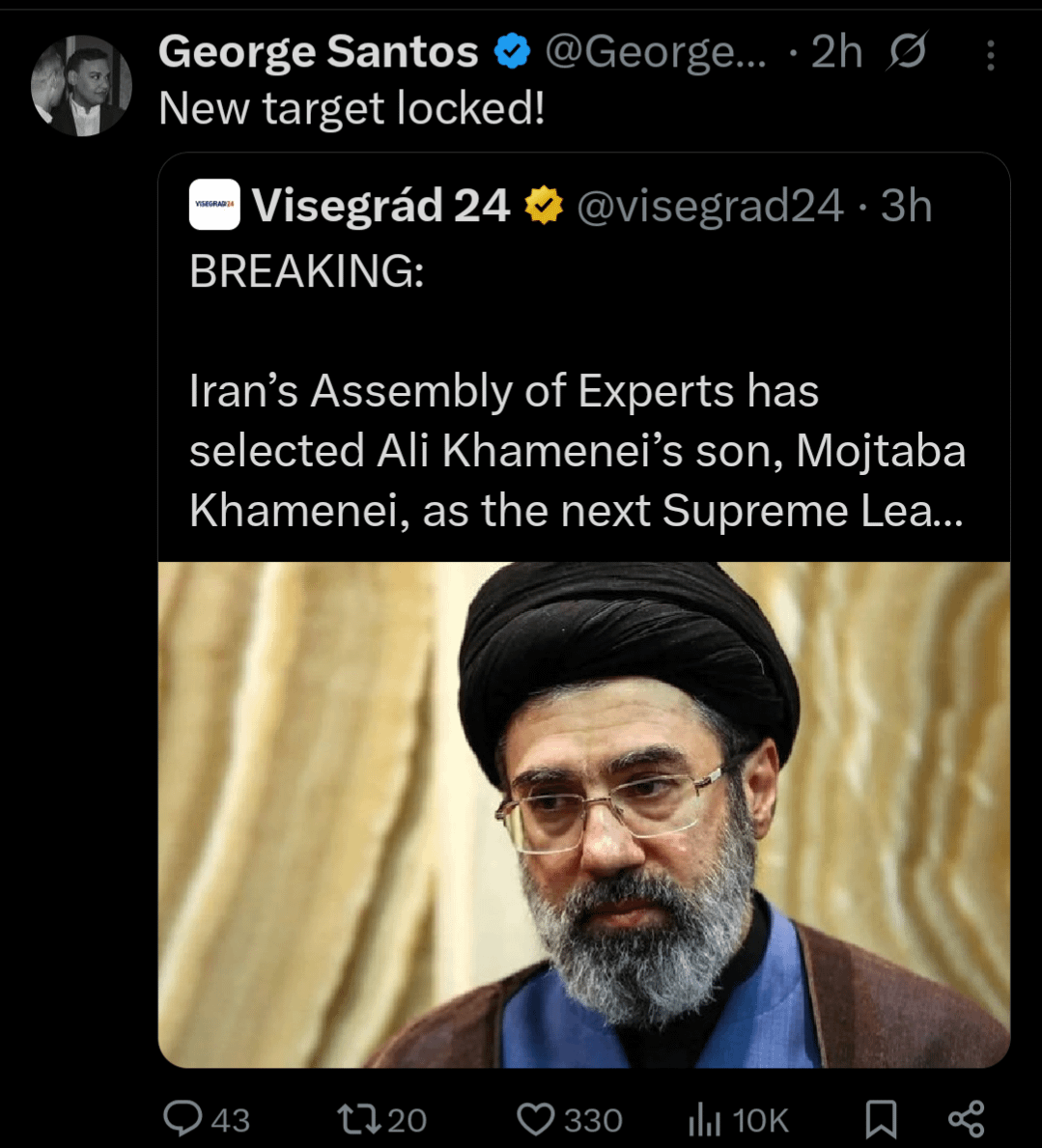
Task: Open the quoted post photo
Action: click(x=583, y=814)
